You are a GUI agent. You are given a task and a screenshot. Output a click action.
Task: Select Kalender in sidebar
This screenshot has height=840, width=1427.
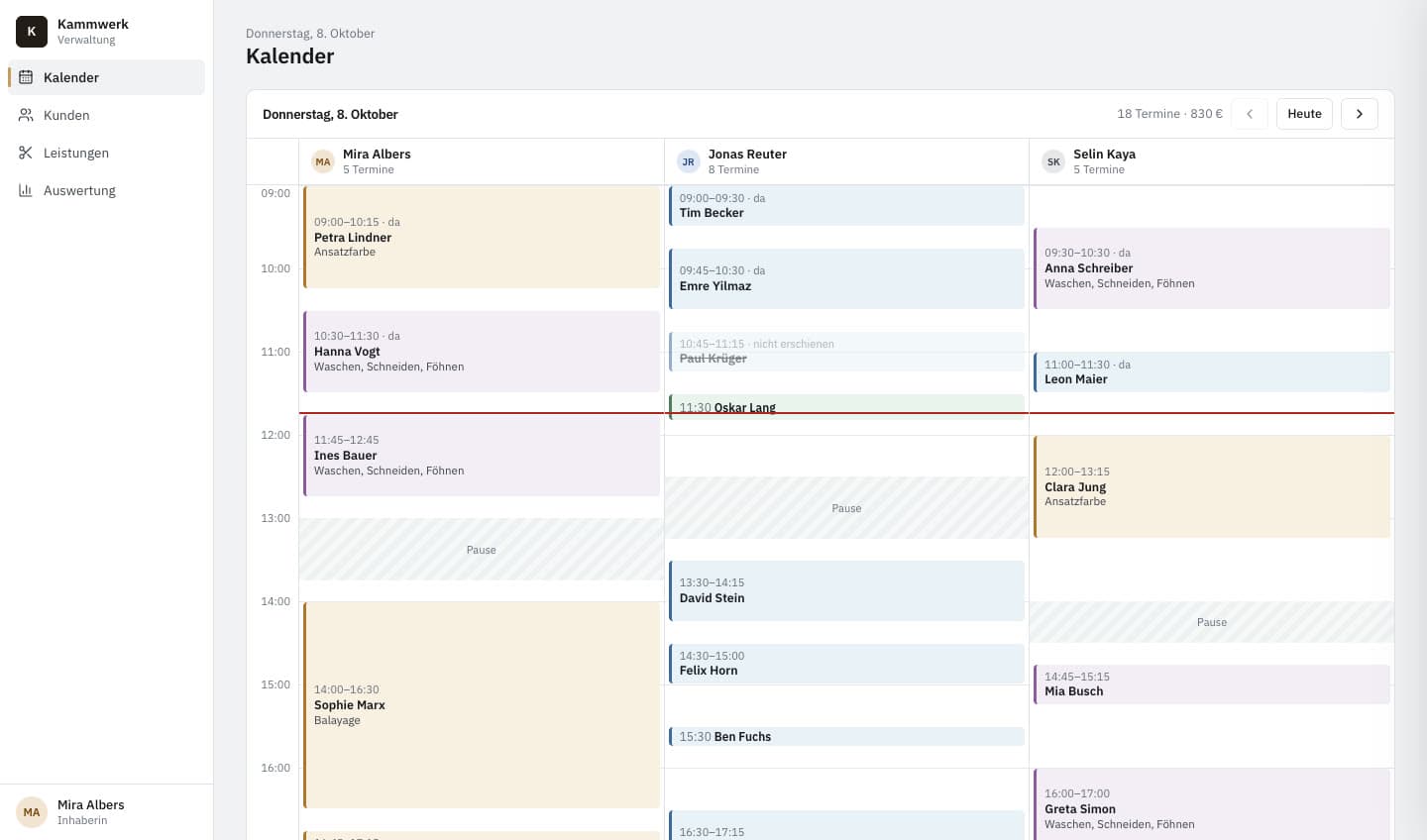[106, 77]
